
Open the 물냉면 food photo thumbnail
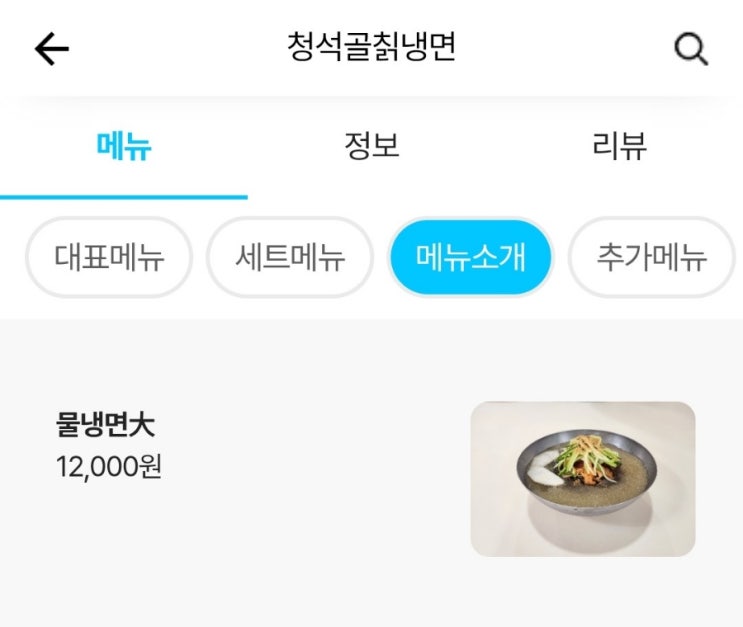tap(582, 478)
